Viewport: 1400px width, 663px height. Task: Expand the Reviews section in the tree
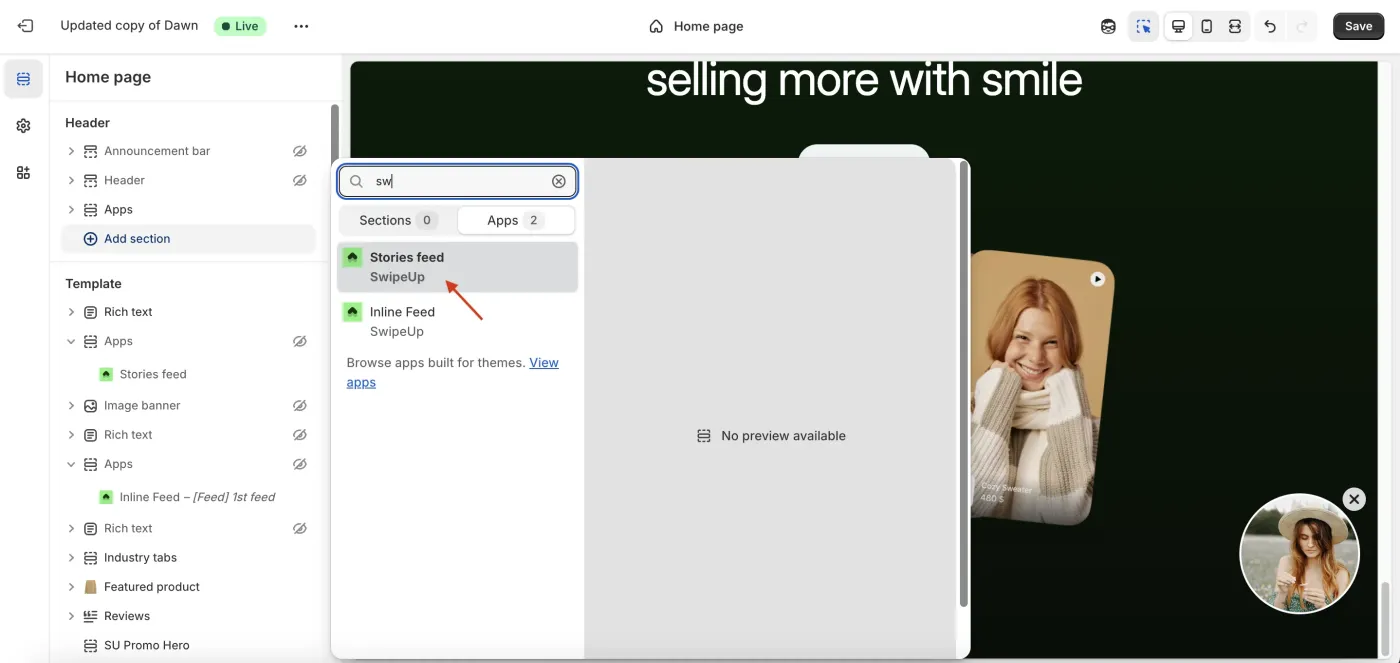pyautogui.click(x=71, y=615)
